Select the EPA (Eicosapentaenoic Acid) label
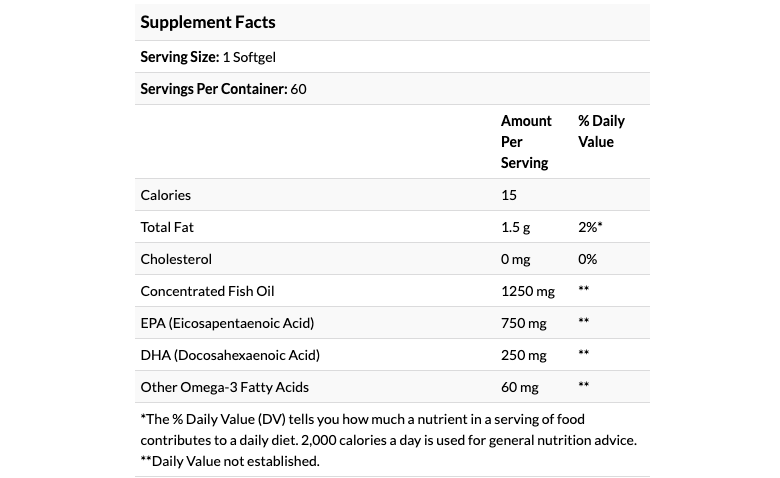 coord(227,323)
